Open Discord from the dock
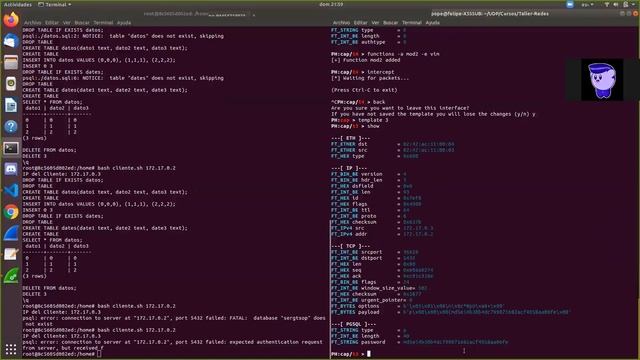The height and width of the screenshot is (360, 640). click(11, 169)
